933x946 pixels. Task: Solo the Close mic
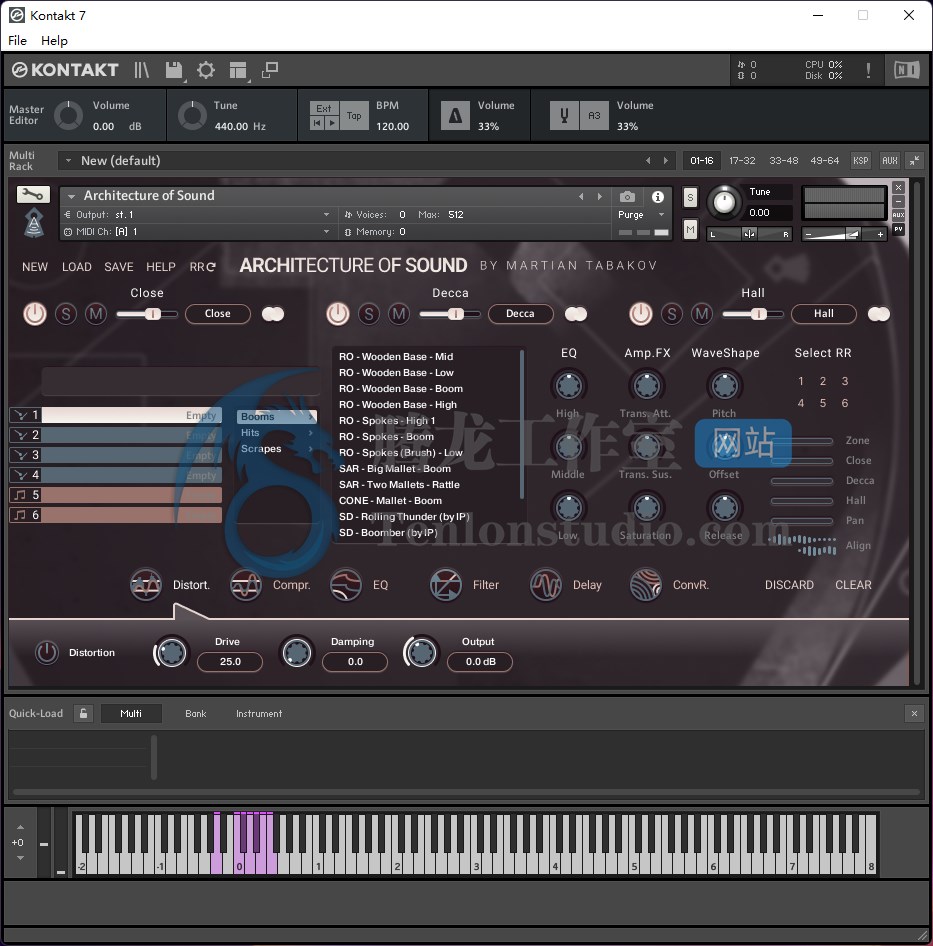(x=66, y=314)
